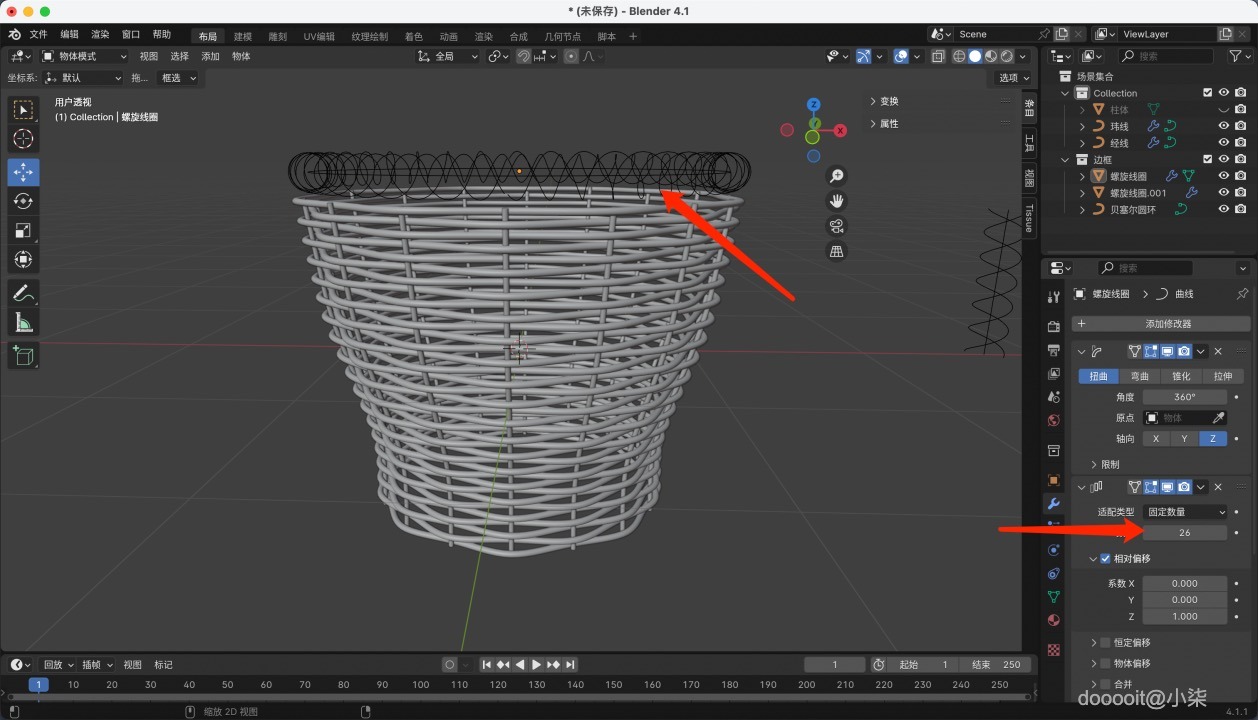This screenshot has height=720, width=1258.
Task: Activate the Rotate tool
Action: pyautogui.click(x=23, y=201)
